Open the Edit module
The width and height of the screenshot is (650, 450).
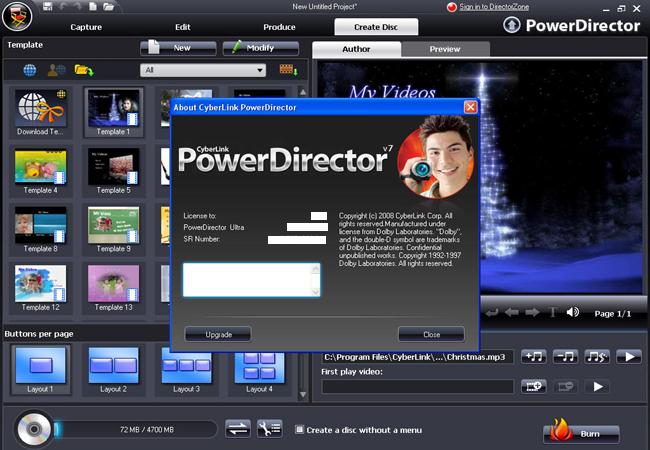(x=183, y=27)
